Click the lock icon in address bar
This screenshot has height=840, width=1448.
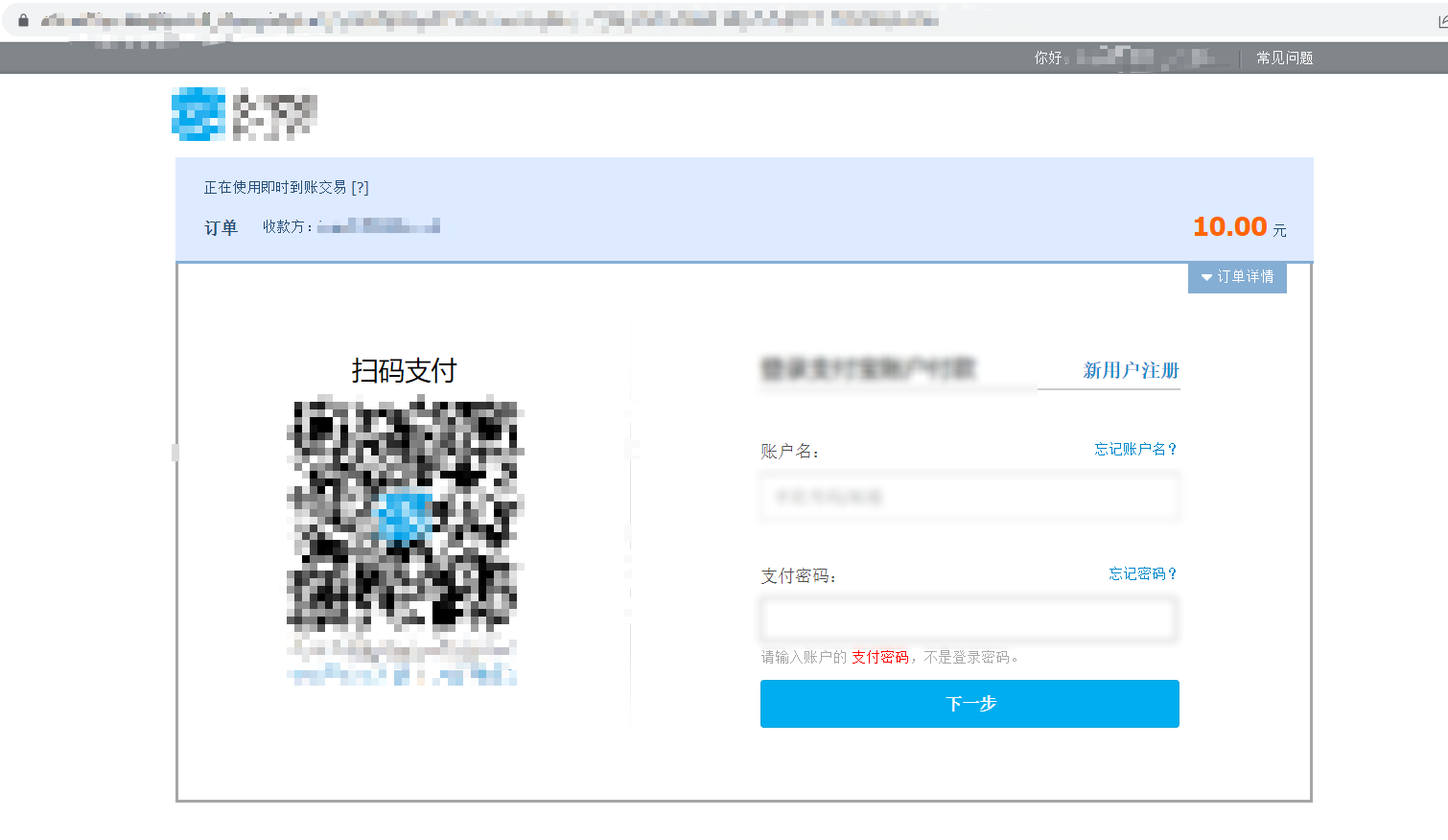[23, 20]
